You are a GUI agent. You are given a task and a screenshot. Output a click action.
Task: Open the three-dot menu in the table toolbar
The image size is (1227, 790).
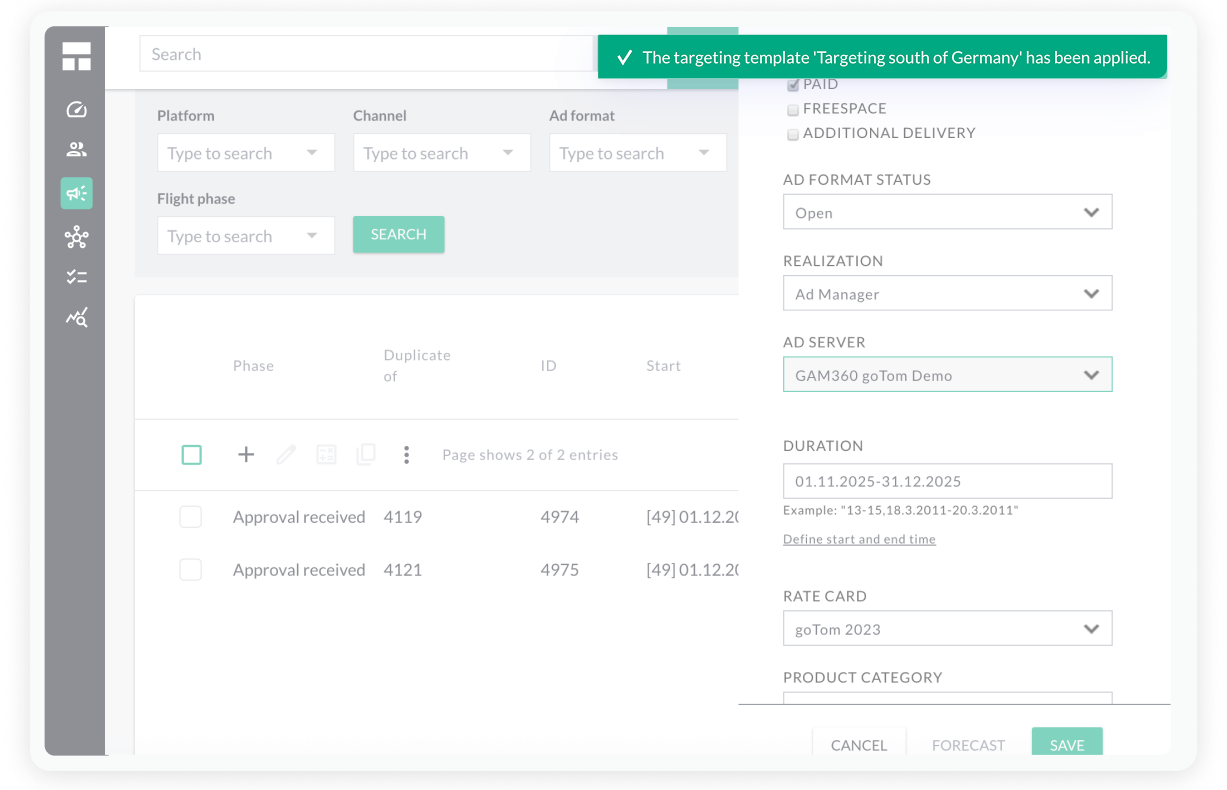point(406,454)
